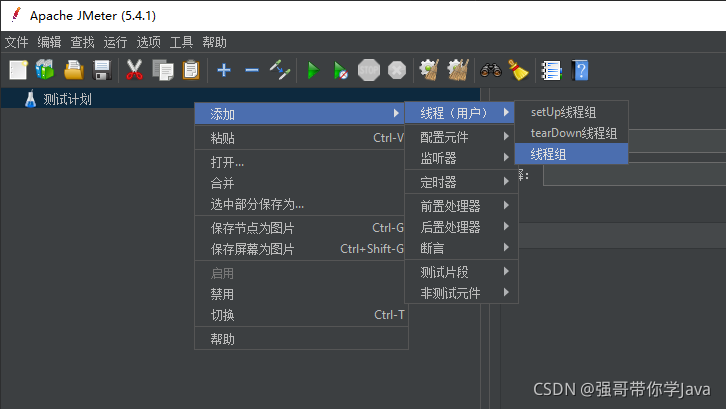
Task: Click the Search binoculars icon
Action: pyautogui.click(x=491, y=70)
